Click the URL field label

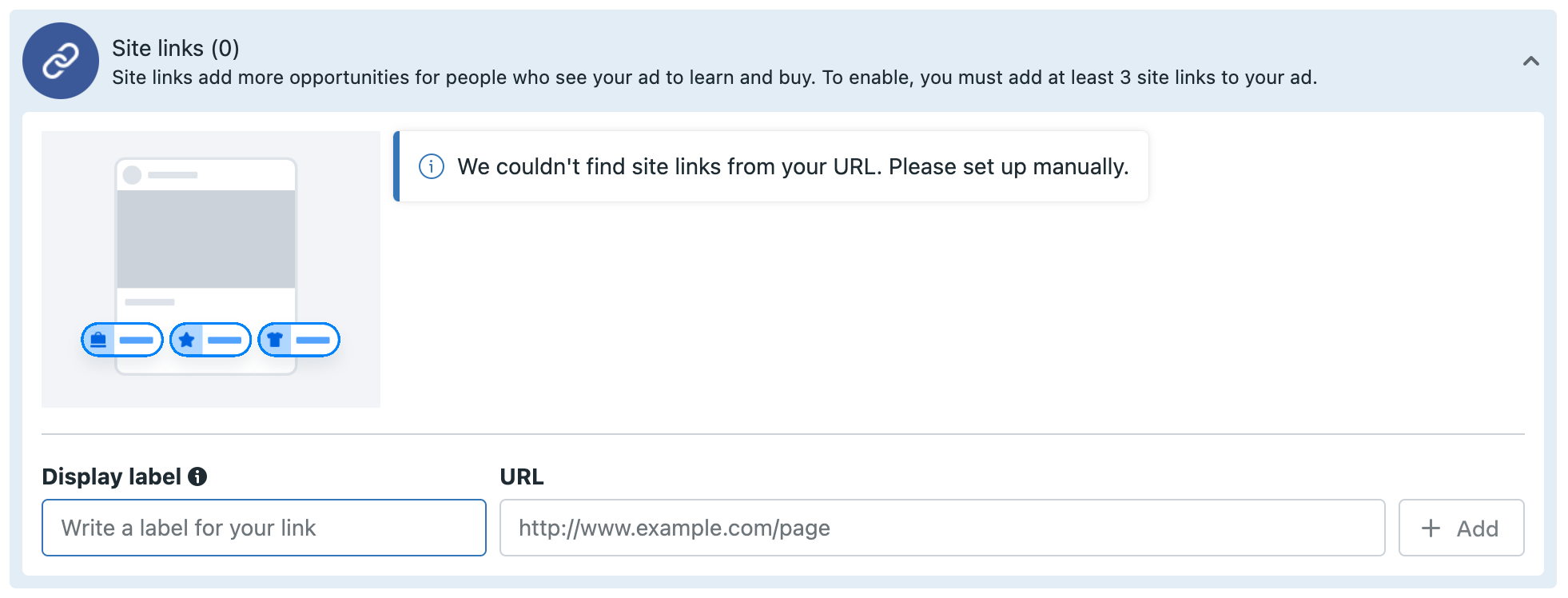click(x=522, y=476)
